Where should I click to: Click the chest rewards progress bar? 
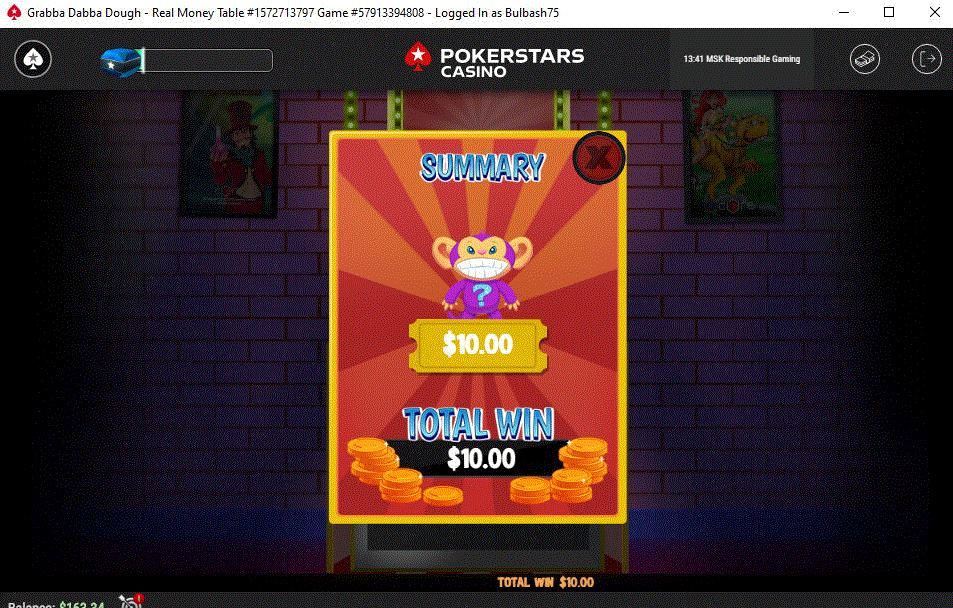[x=208, y=60]
